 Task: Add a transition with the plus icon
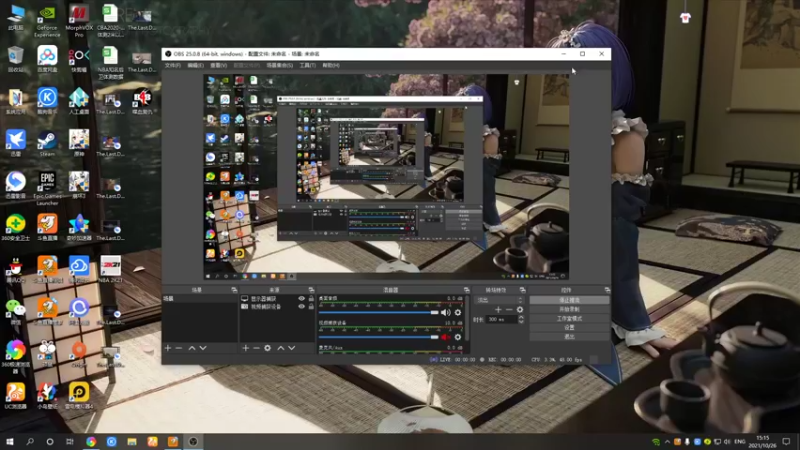point(498,310)
